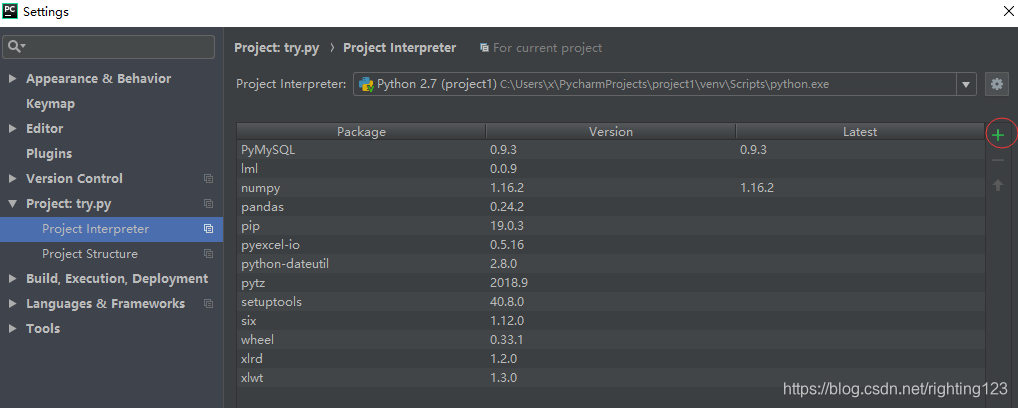The image size is (1018, 408).
Task: Click copy icon beside Languages & Frameworks
Action: [x=208, y=303]
